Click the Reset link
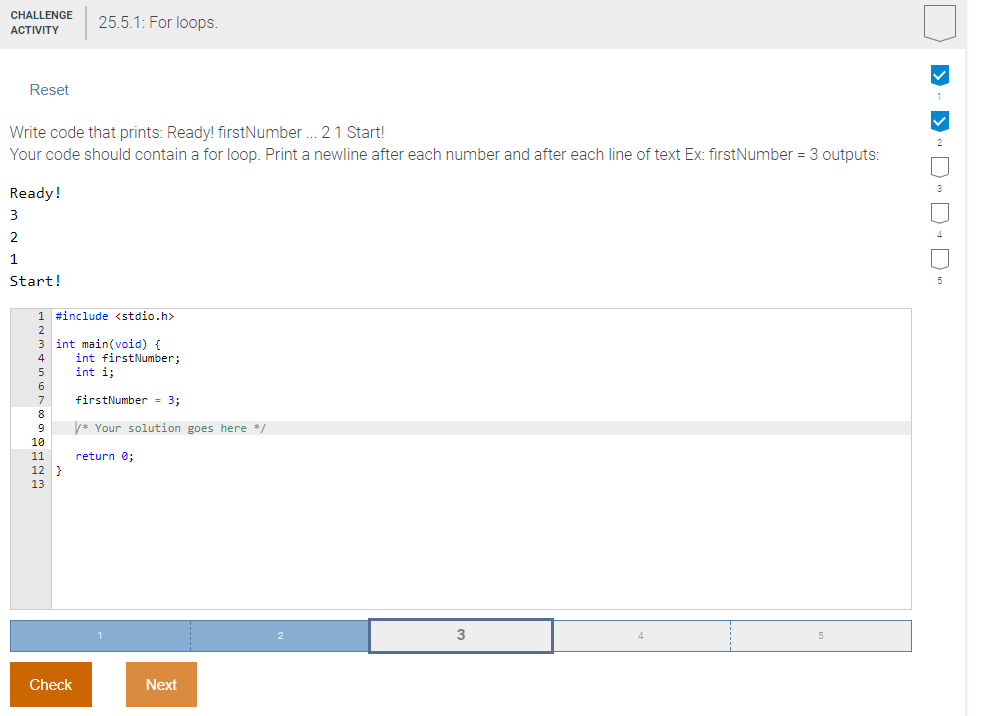Image resolution: width=988 pixels, height=716 pixels. (x=49, y=90)
